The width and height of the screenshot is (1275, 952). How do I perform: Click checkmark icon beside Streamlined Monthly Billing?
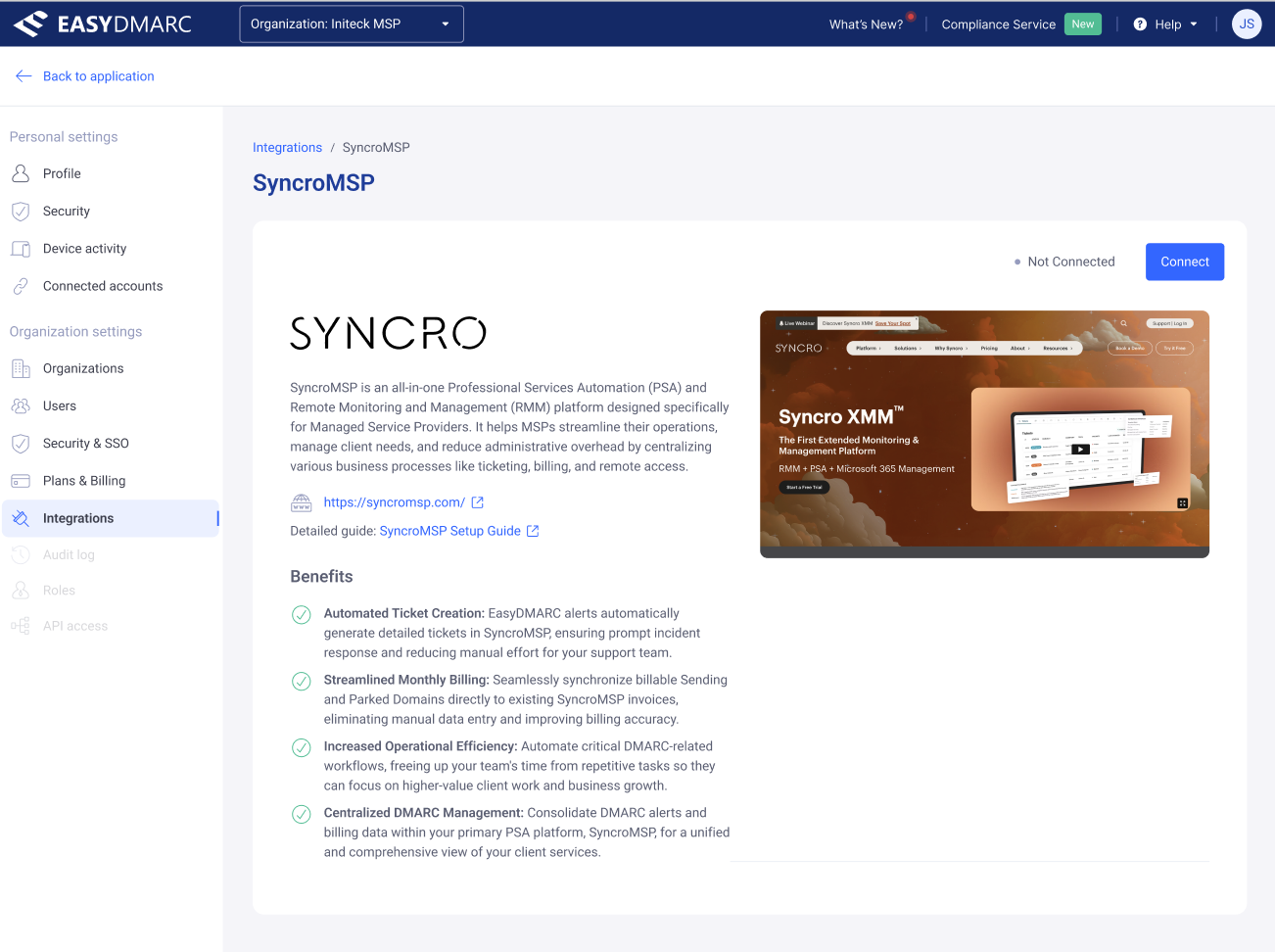coord(302,681)
